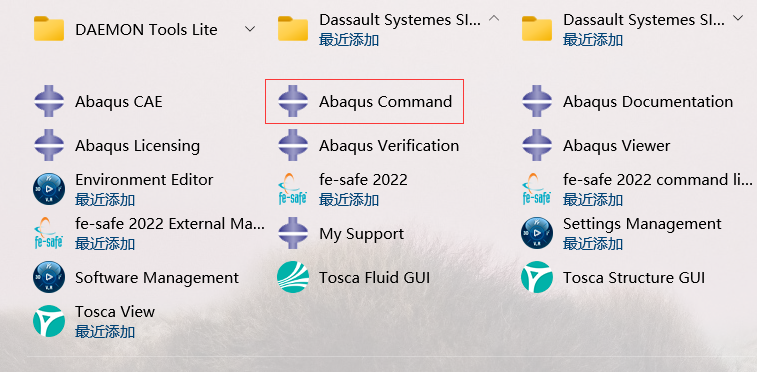The image size is (757, 372).
Task: Expand the DAEMON Tools Lite folder chevron
Action: [250, 29]
